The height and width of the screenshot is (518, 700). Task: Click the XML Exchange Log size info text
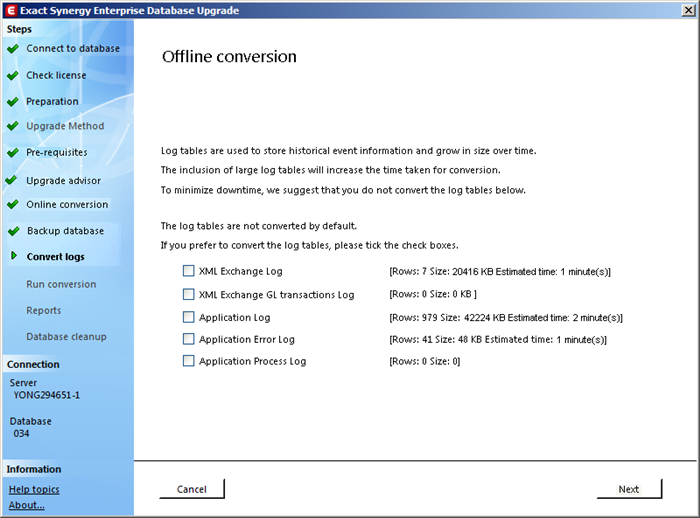(500, 272)
